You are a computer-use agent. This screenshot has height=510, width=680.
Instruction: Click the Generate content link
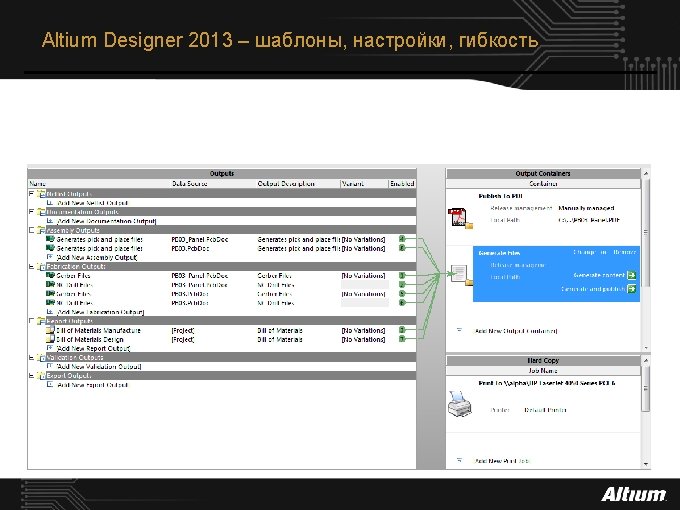click(599, 275)
